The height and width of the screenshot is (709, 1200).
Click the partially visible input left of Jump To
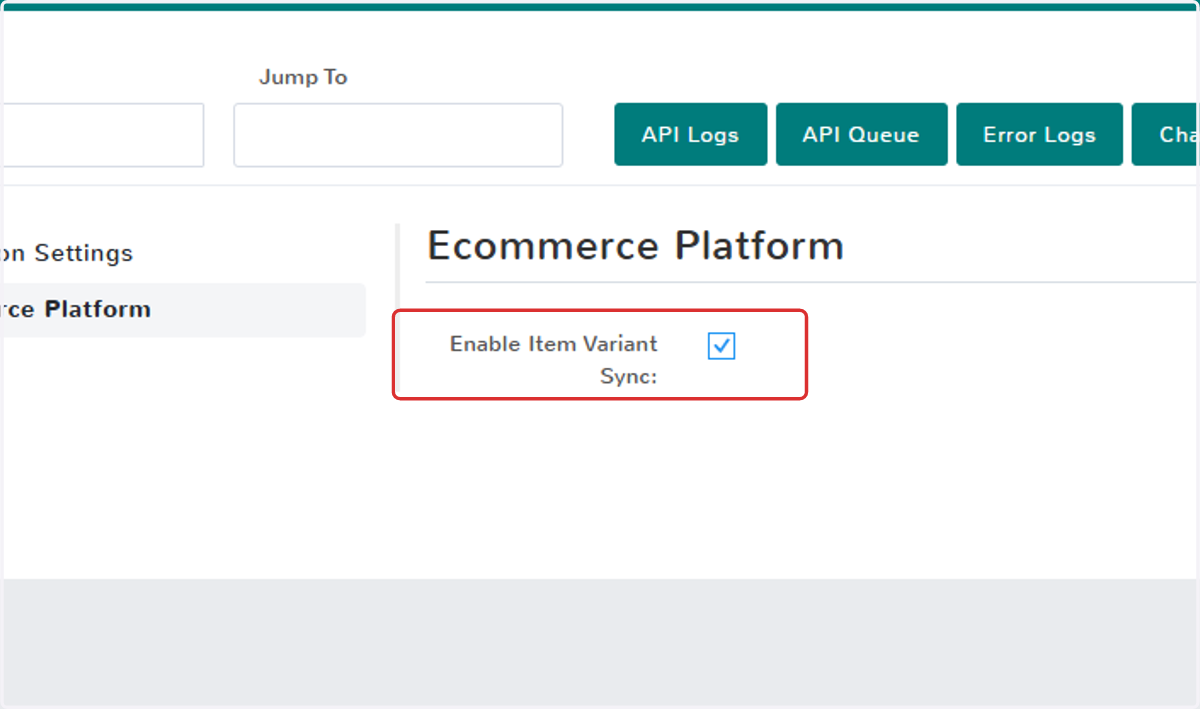104,135
